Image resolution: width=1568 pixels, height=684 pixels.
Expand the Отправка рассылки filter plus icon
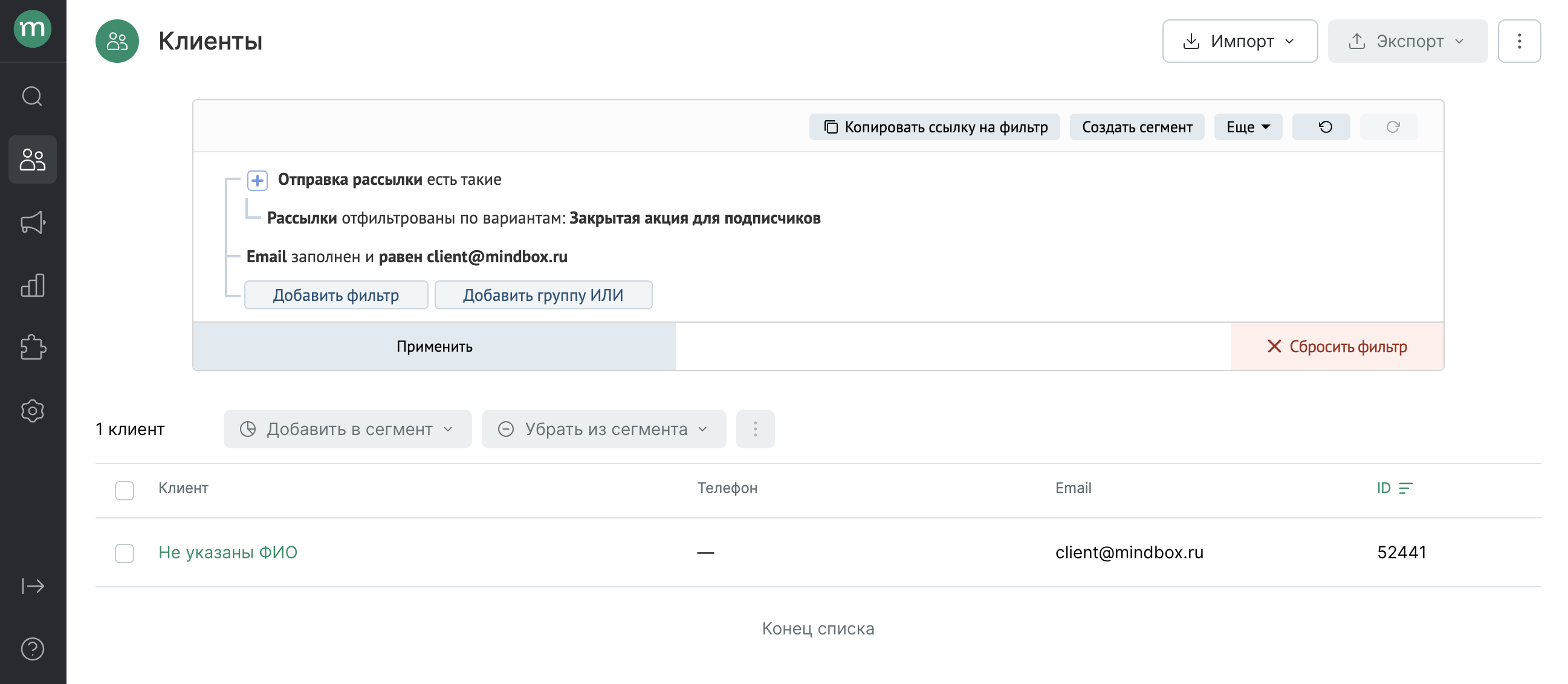point(257,180)
